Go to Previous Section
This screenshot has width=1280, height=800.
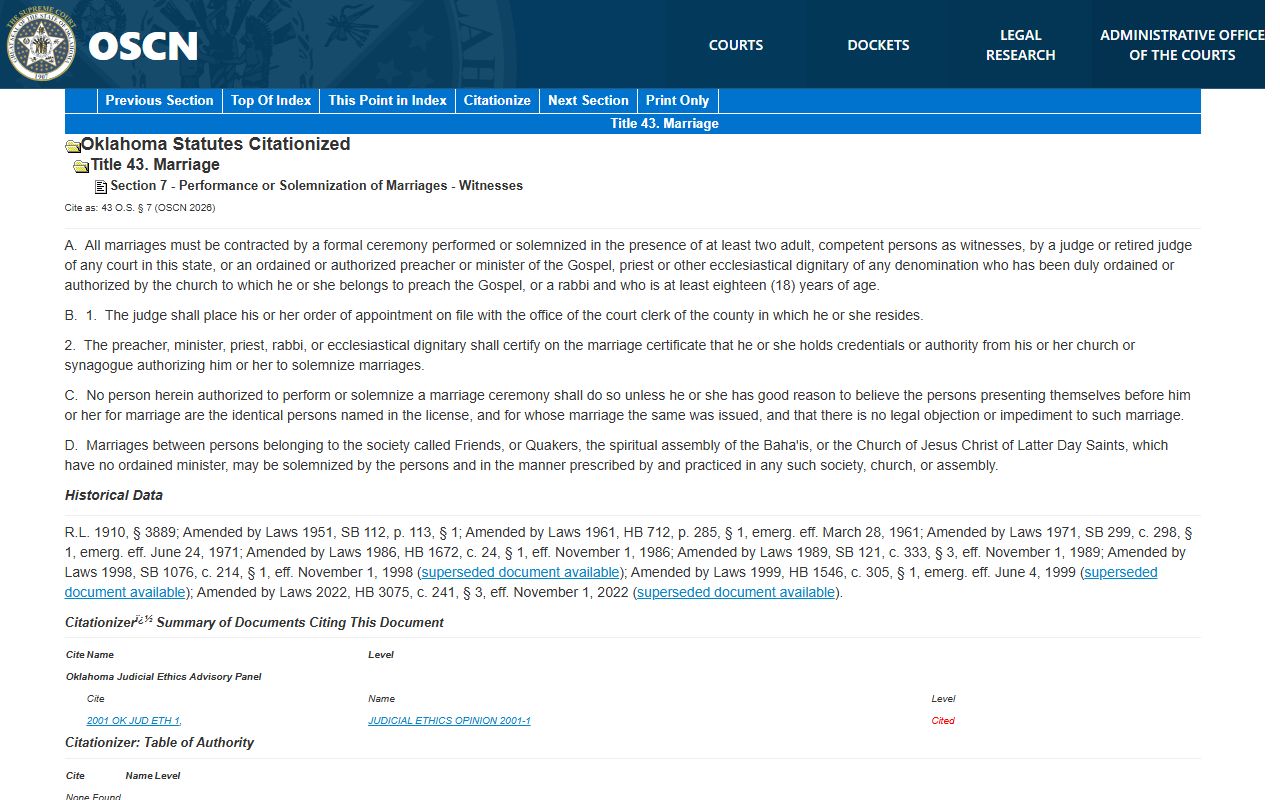click(159, 100)
